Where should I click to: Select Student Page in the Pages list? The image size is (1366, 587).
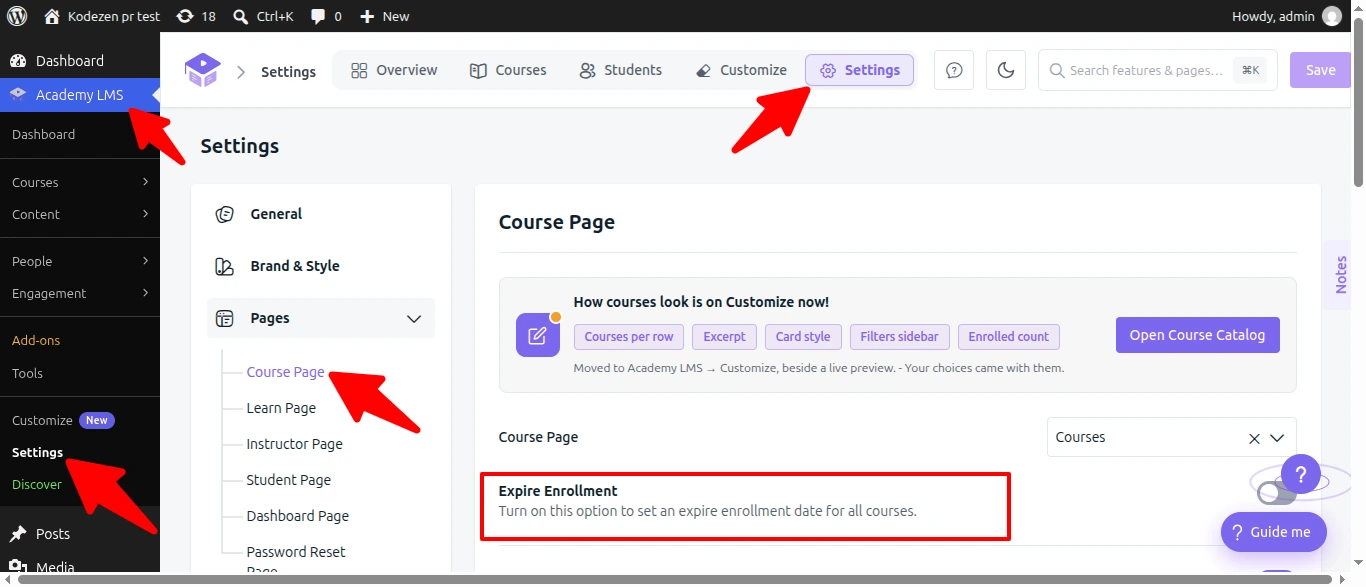point(288,480)
